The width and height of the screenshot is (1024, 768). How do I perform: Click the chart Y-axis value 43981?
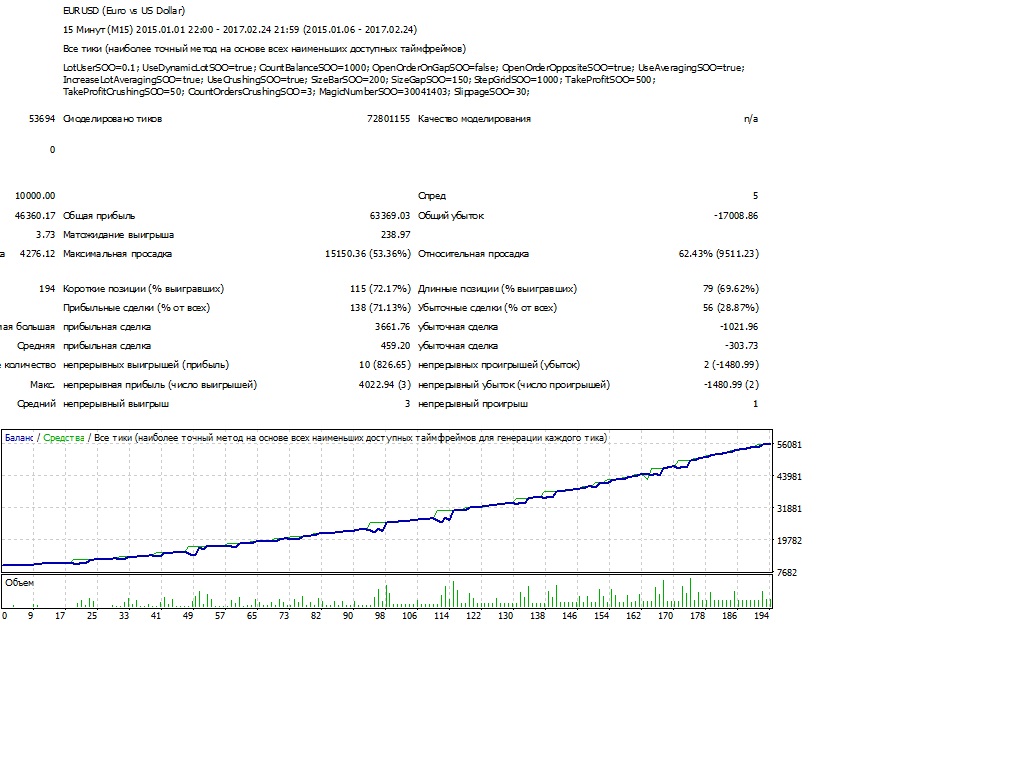pos(789,477)
